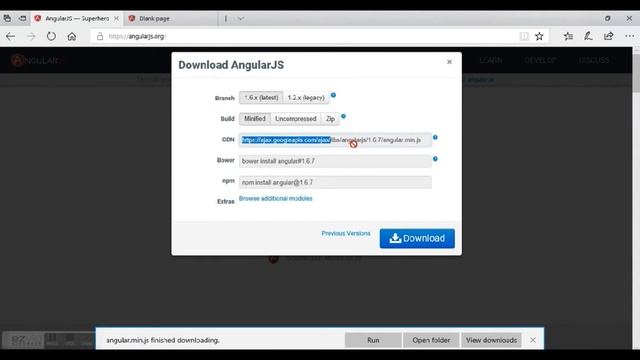Open the browser home page
640x360 pixels.
[72, 36]
